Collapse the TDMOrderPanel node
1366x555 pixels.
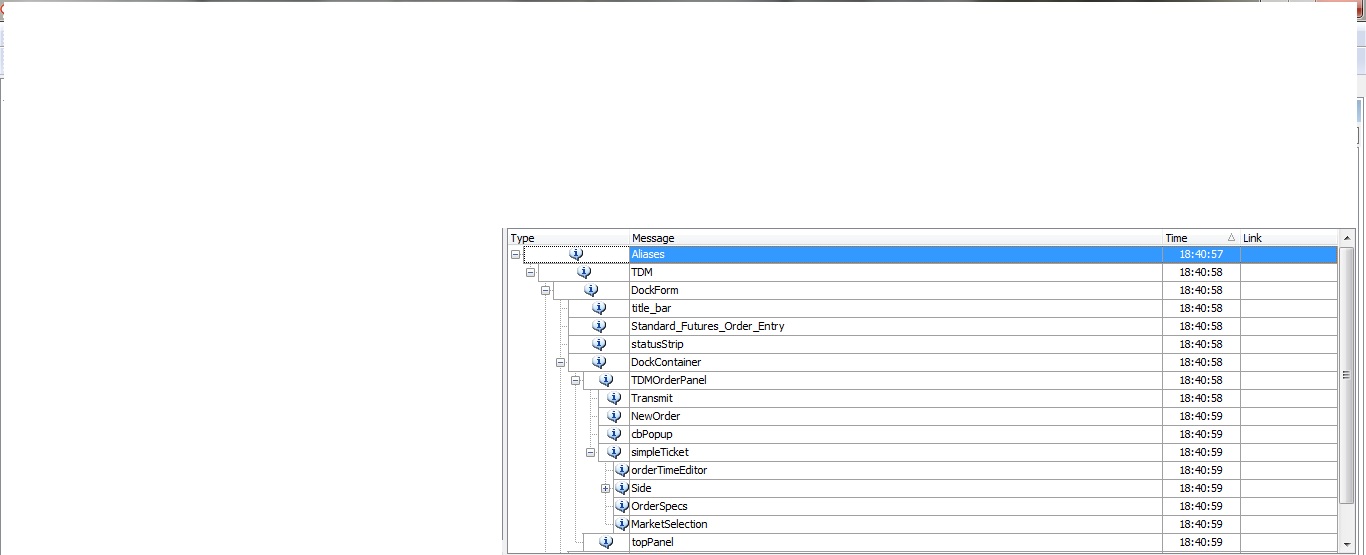[x=575, y=381]
